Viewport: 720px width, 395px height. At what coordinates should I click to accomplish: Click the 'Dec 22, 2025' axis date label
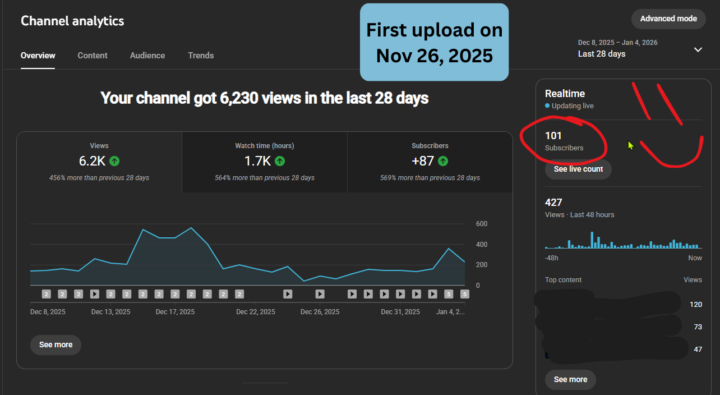click(255, 312)
